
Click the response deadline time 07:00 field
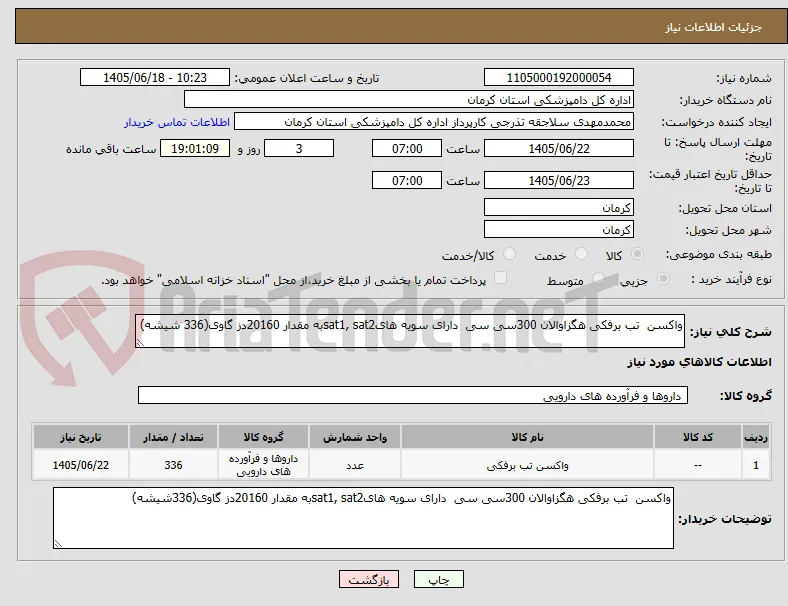[x=407, y=148]
